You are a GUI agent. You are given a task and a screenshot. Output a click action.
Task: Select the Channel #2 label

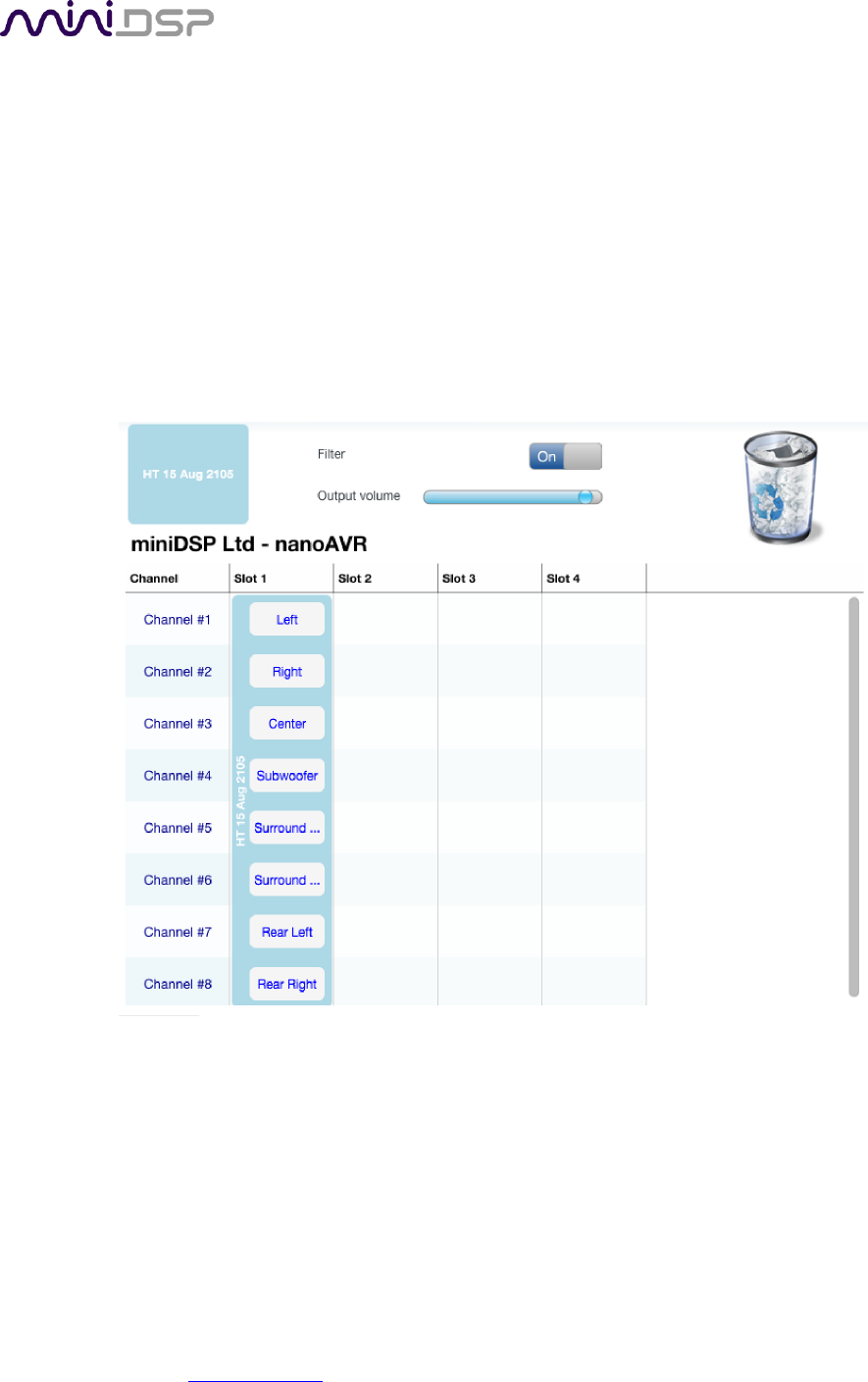[178, 672]
